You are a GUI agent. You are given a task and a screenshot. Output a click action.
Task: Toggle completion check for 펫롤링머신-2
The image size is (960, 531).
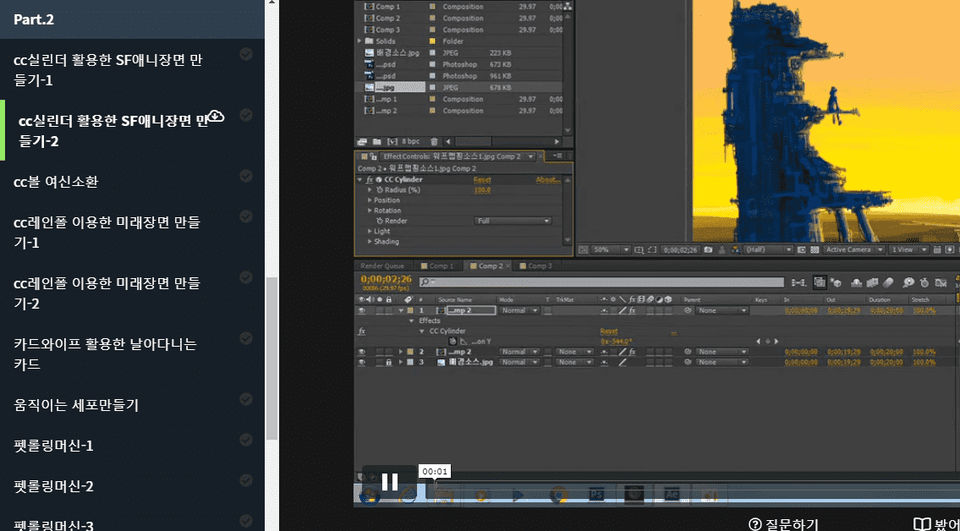(x=246, y=480)
